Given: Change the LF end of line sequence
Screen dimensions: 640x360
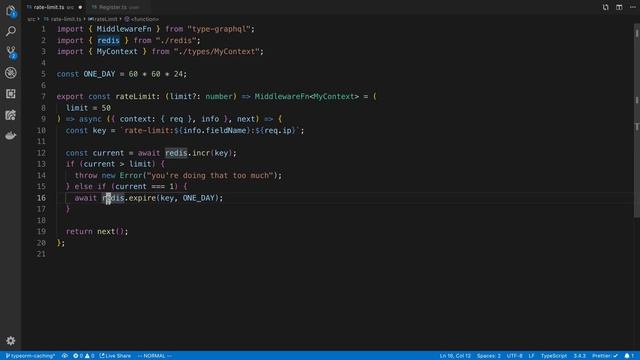Looking at the screenshot, I should pyautogui.click(x=531, y=356).
